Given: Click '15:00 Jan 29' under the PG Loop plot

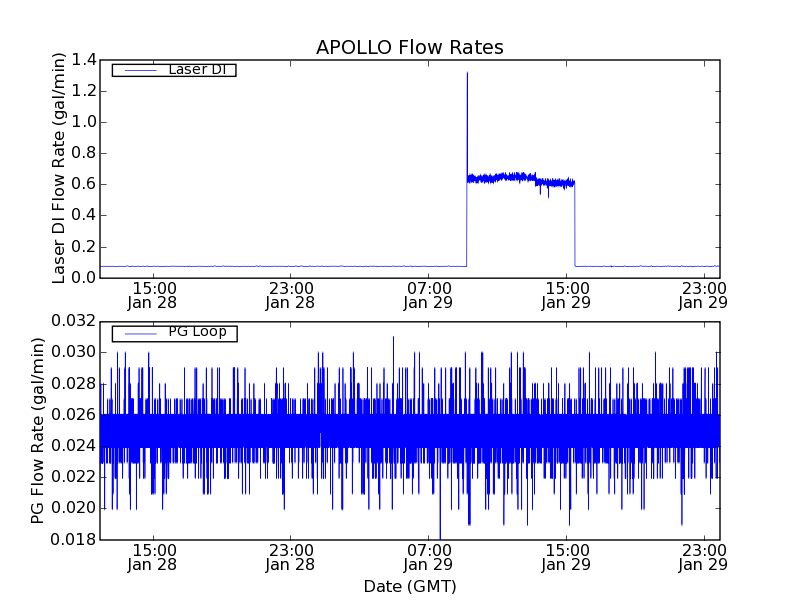Looking at the screenshot, I should [566, 558].
